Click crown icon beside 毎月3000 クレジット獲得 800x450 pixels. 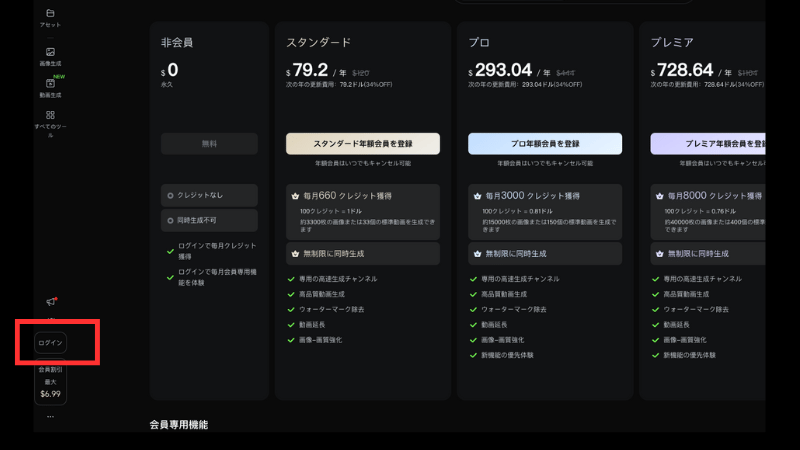pyautogui.click(x=477, y=196)
